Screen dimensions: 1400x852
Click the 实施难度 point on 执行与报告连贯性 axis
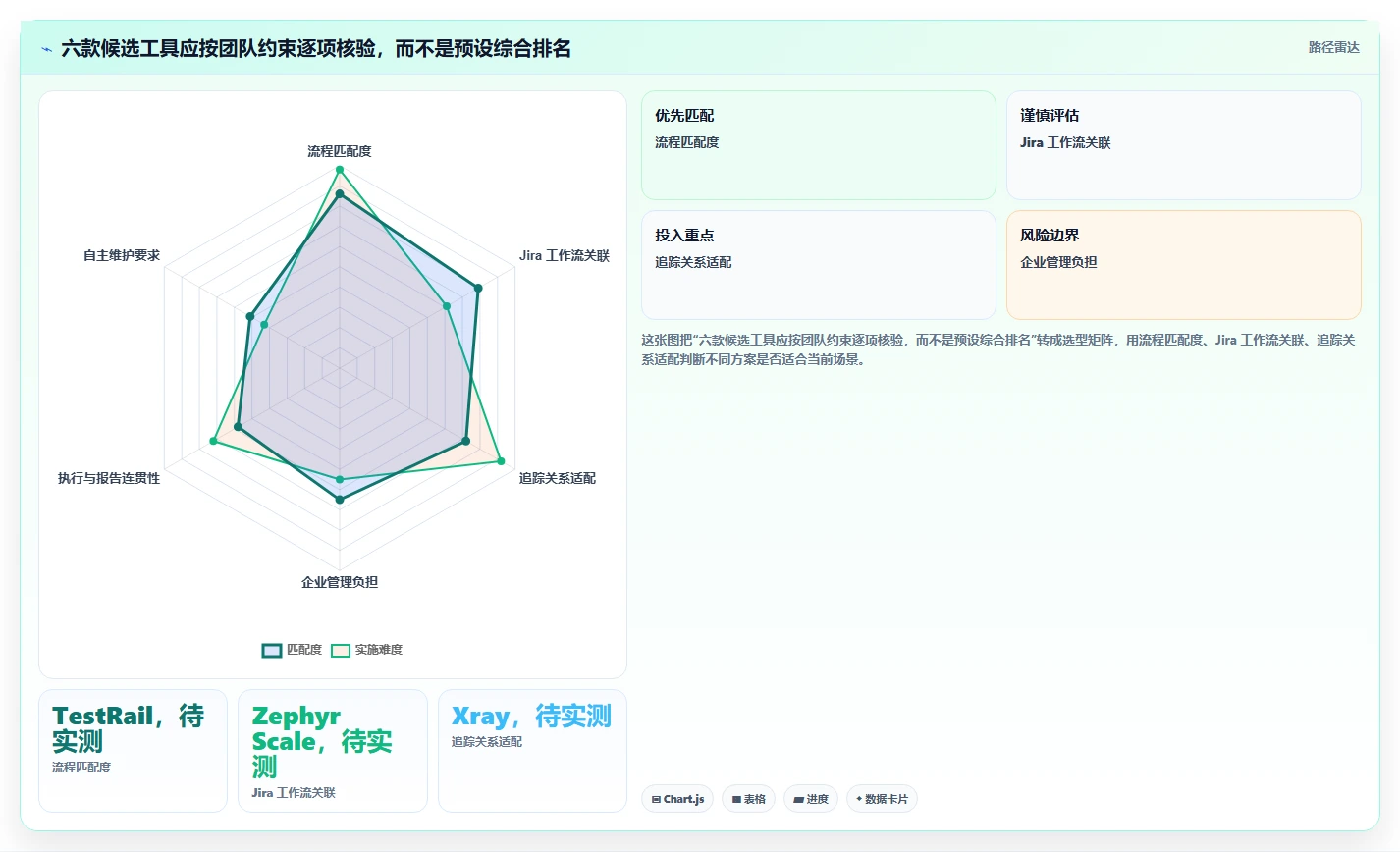[x=213, y=442]
